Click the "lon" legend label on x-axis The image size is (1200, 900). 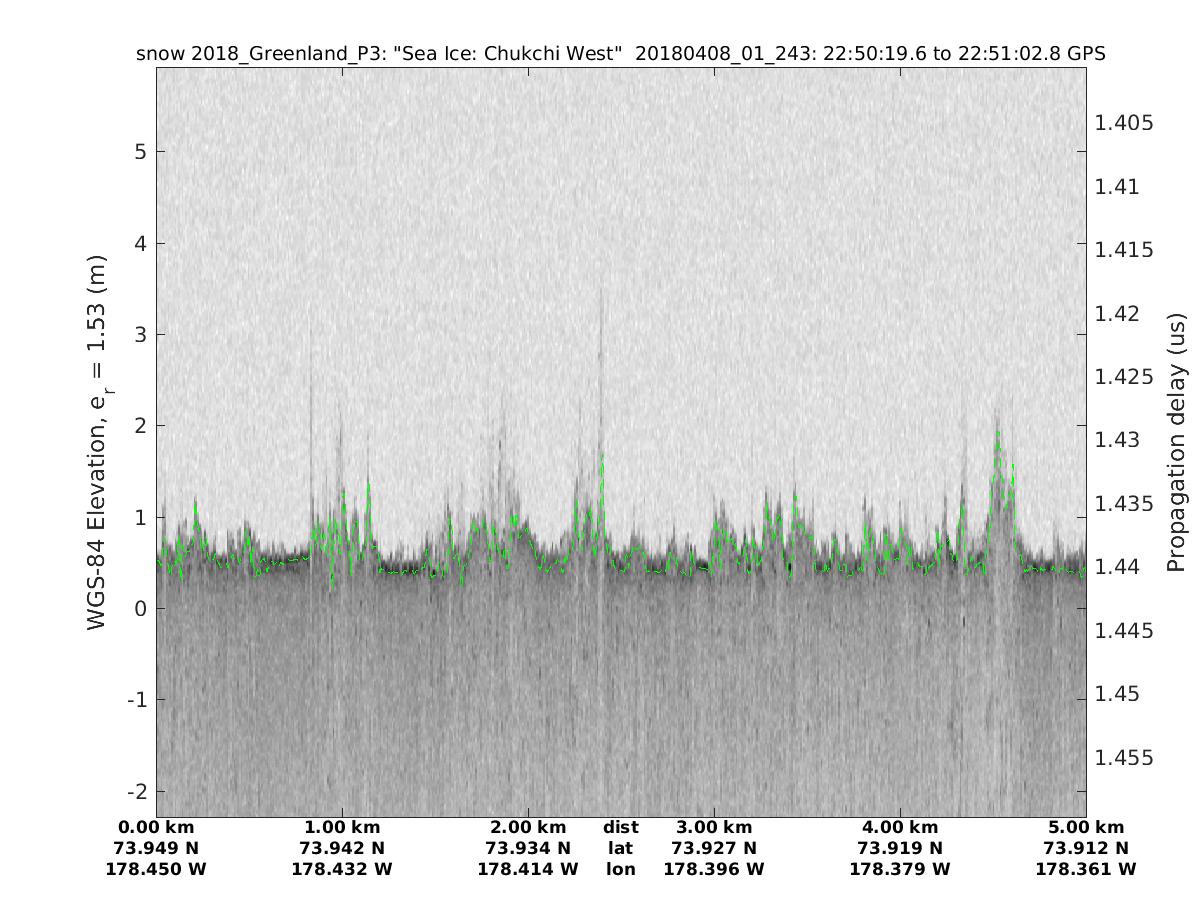pos(621,870)
